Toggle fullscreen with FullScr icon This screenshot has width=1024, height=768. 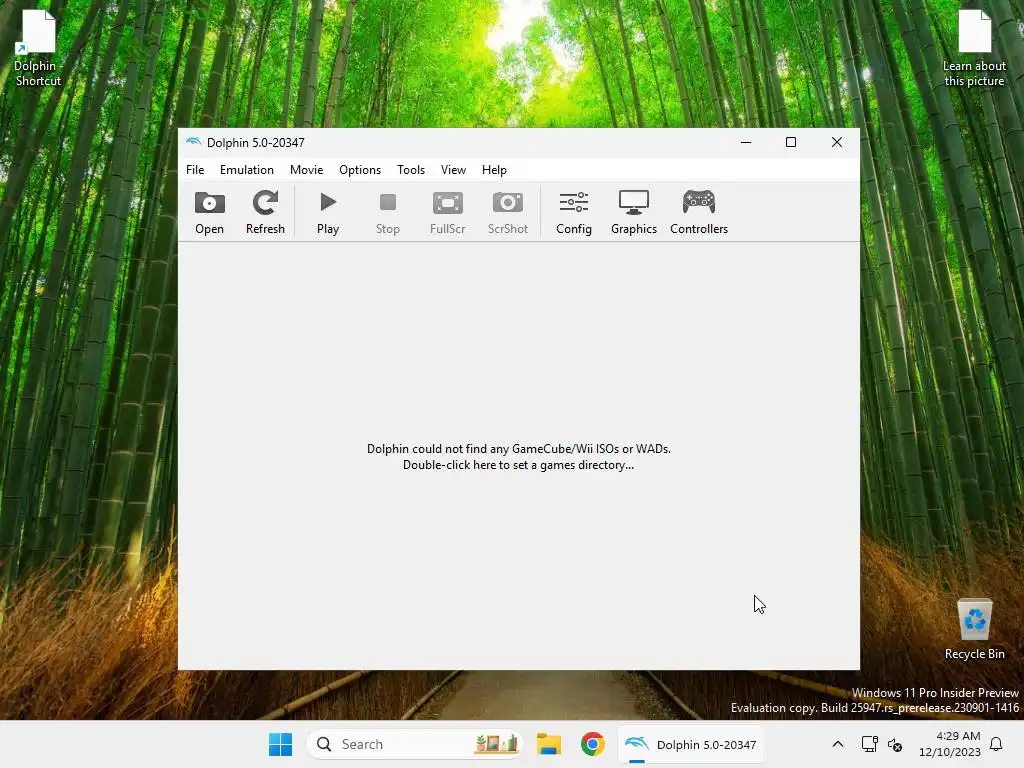pos(448,212)
